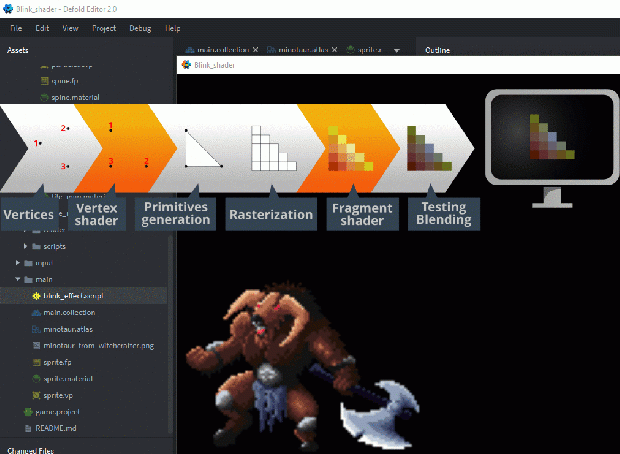Click the Blink_shader game window title bar
The image size is (620, 454).
click(x=398, y=65)
